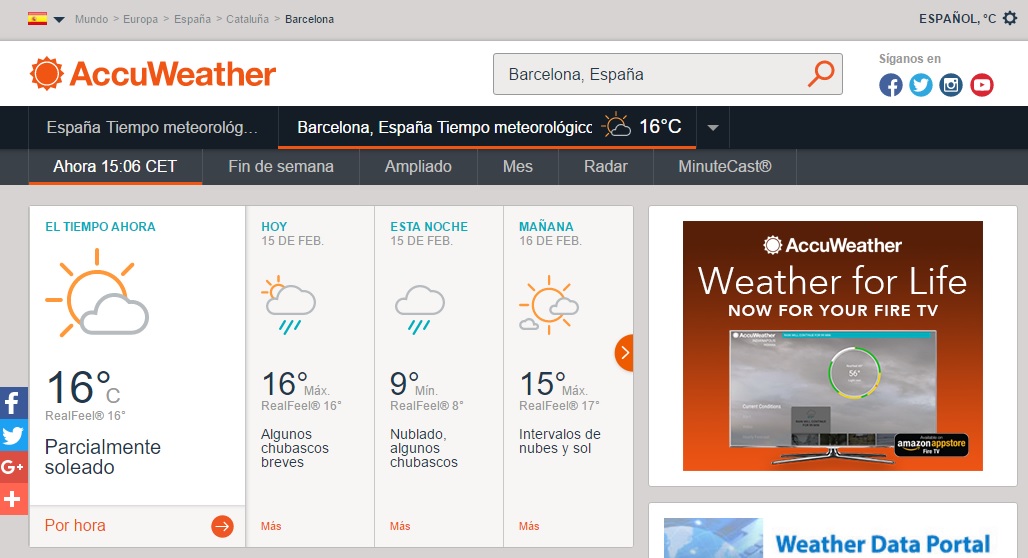Advance forecast carousel with orange arrow

[x=624, y=353]
